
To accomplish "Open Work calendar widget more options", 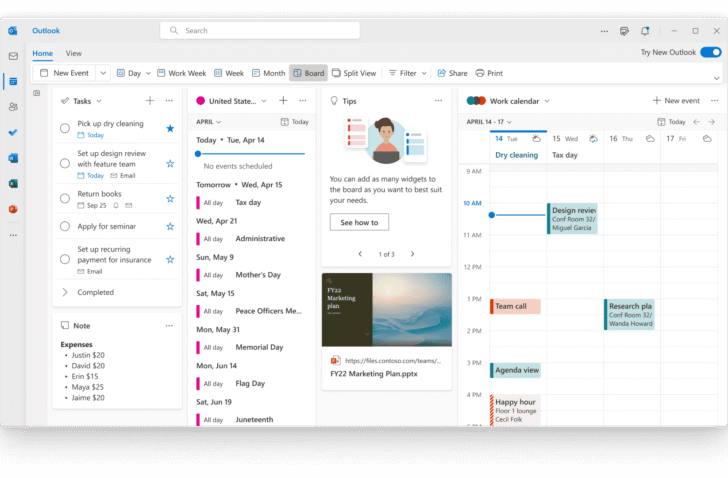I will point(715,101).
